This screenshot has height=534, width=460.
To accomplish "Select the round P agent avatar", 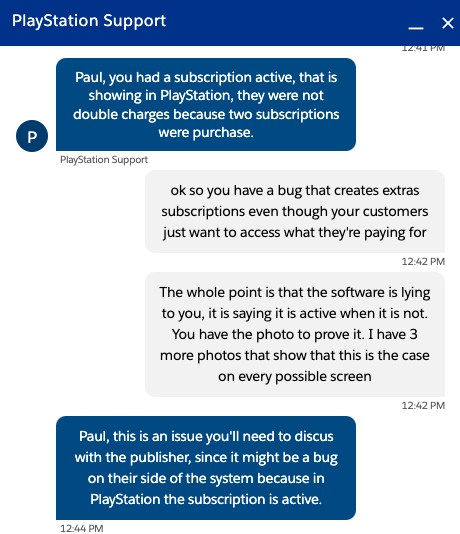I will click(x=32, y=136).
